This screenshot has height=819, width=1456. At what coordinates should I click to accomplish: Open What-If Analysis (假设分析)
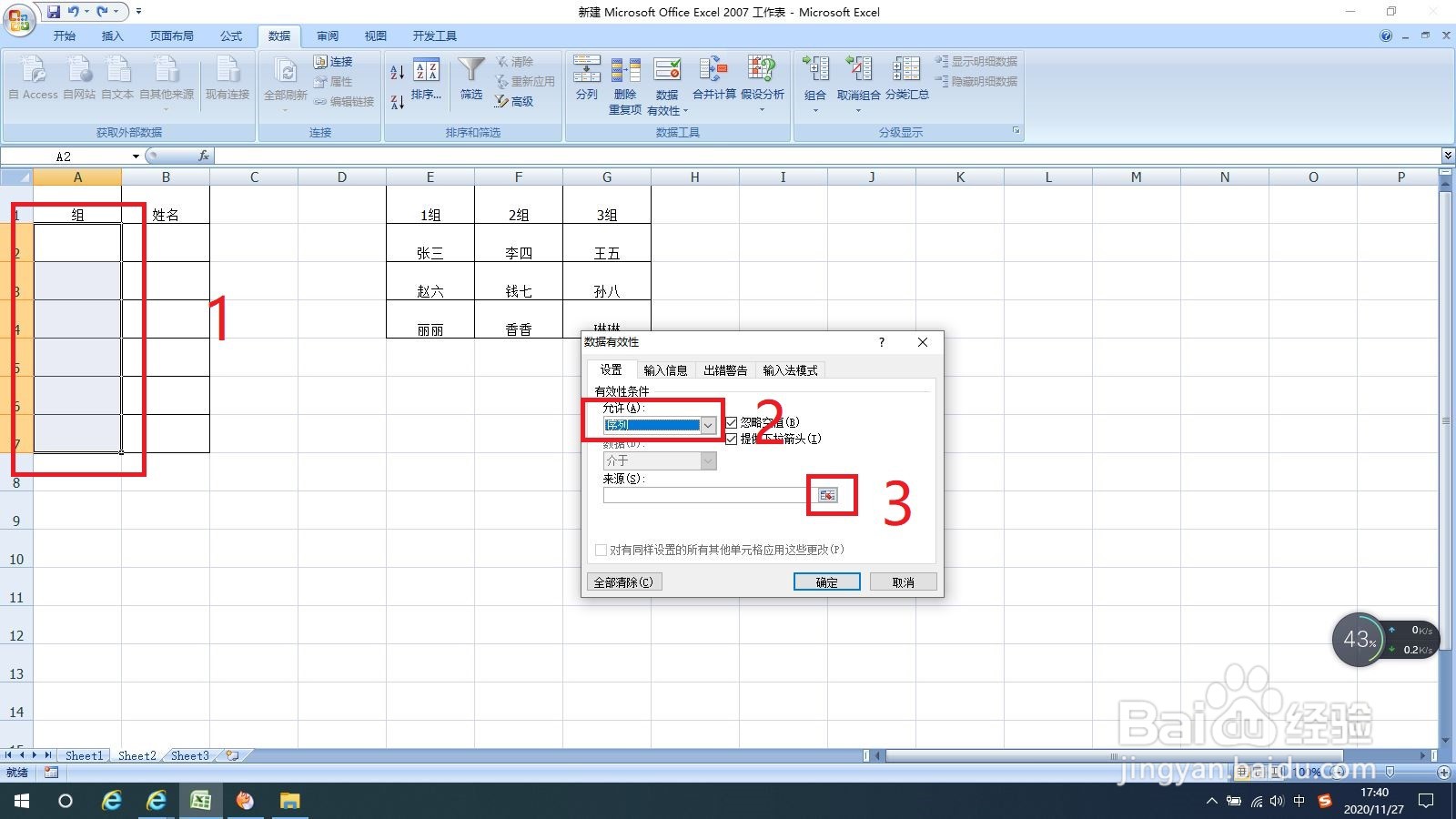762,84
